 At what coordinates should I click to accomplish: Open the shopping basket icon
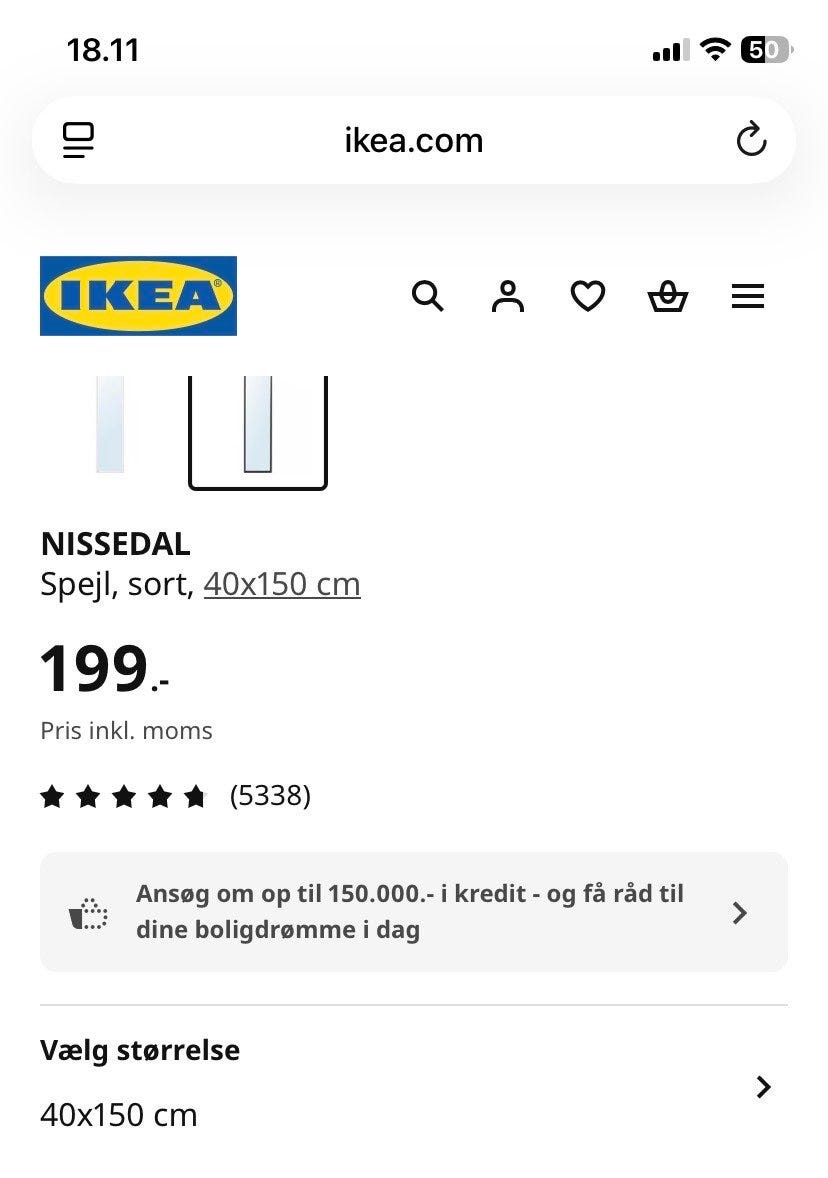[668, 296]
